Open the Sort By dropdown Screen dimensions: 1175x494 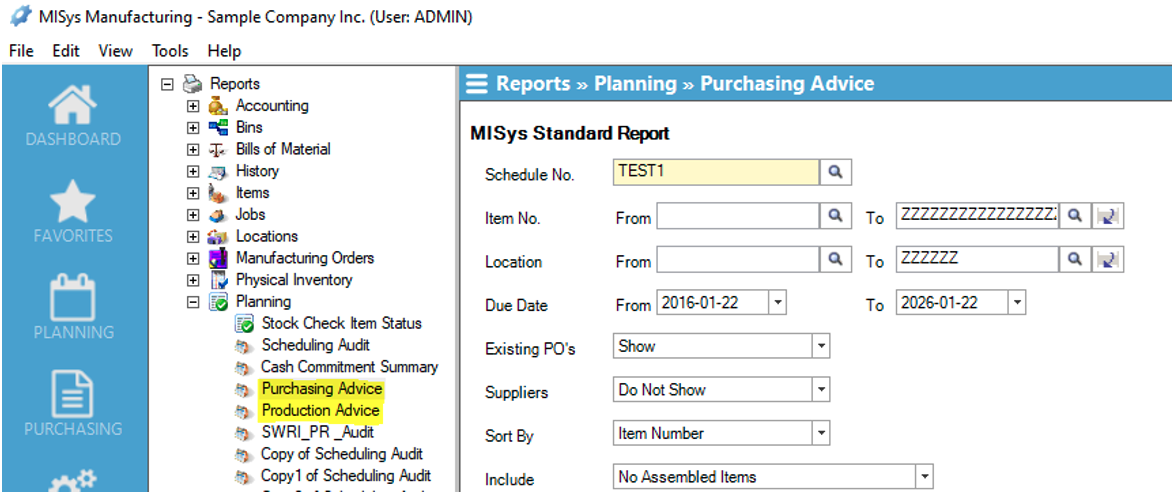point(821,433)
